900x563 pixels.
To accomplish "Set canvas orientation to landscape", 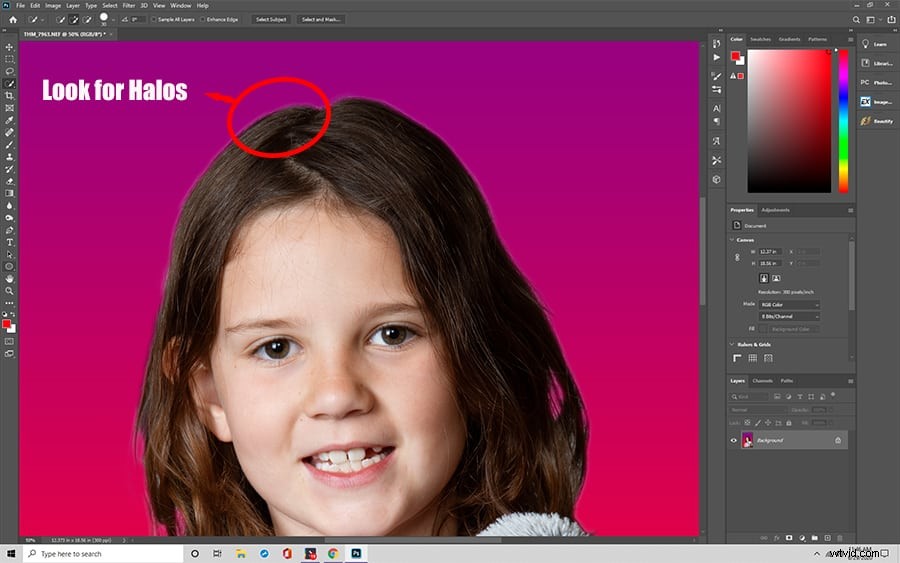I will pyautogui.click(x=775, y=278).
